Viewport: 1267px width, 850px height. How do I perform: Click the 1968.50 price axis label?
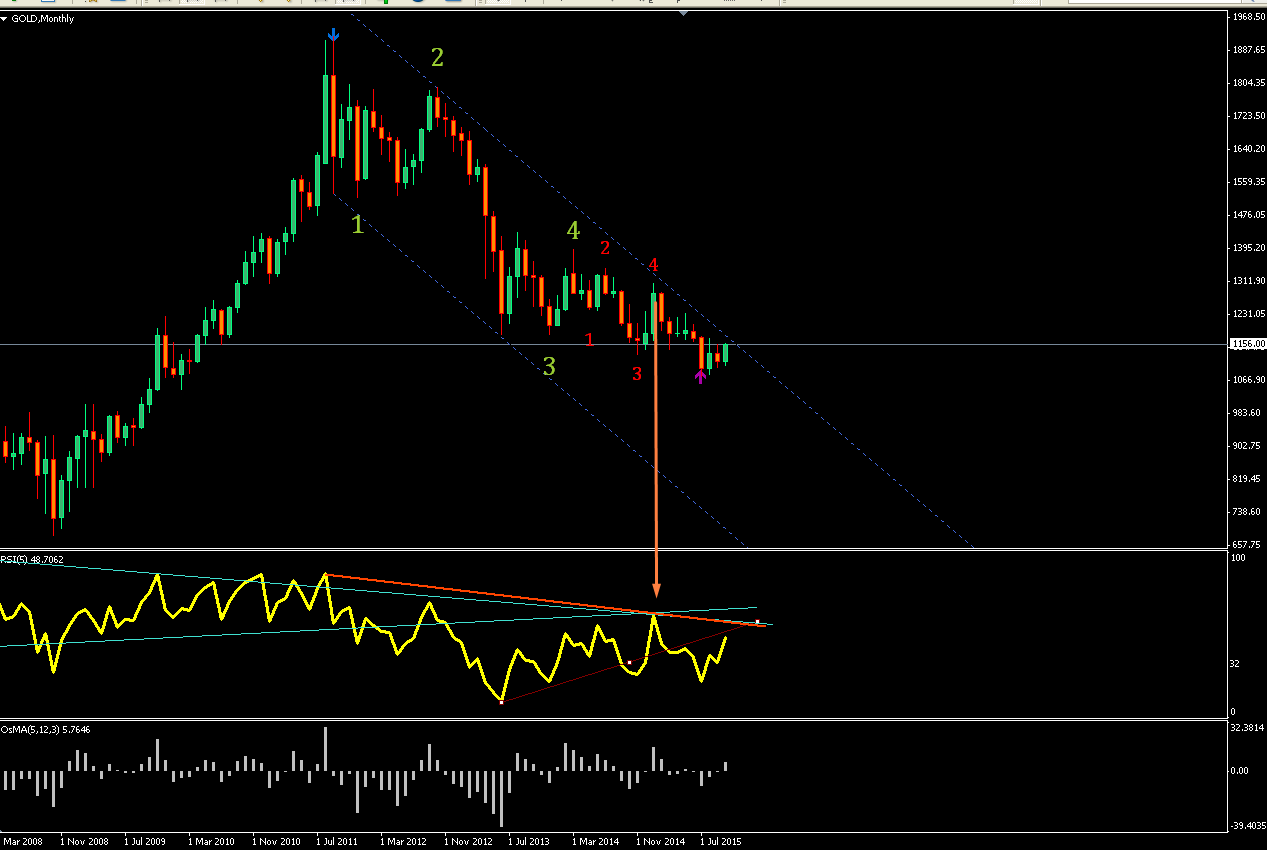(1249, 17)
